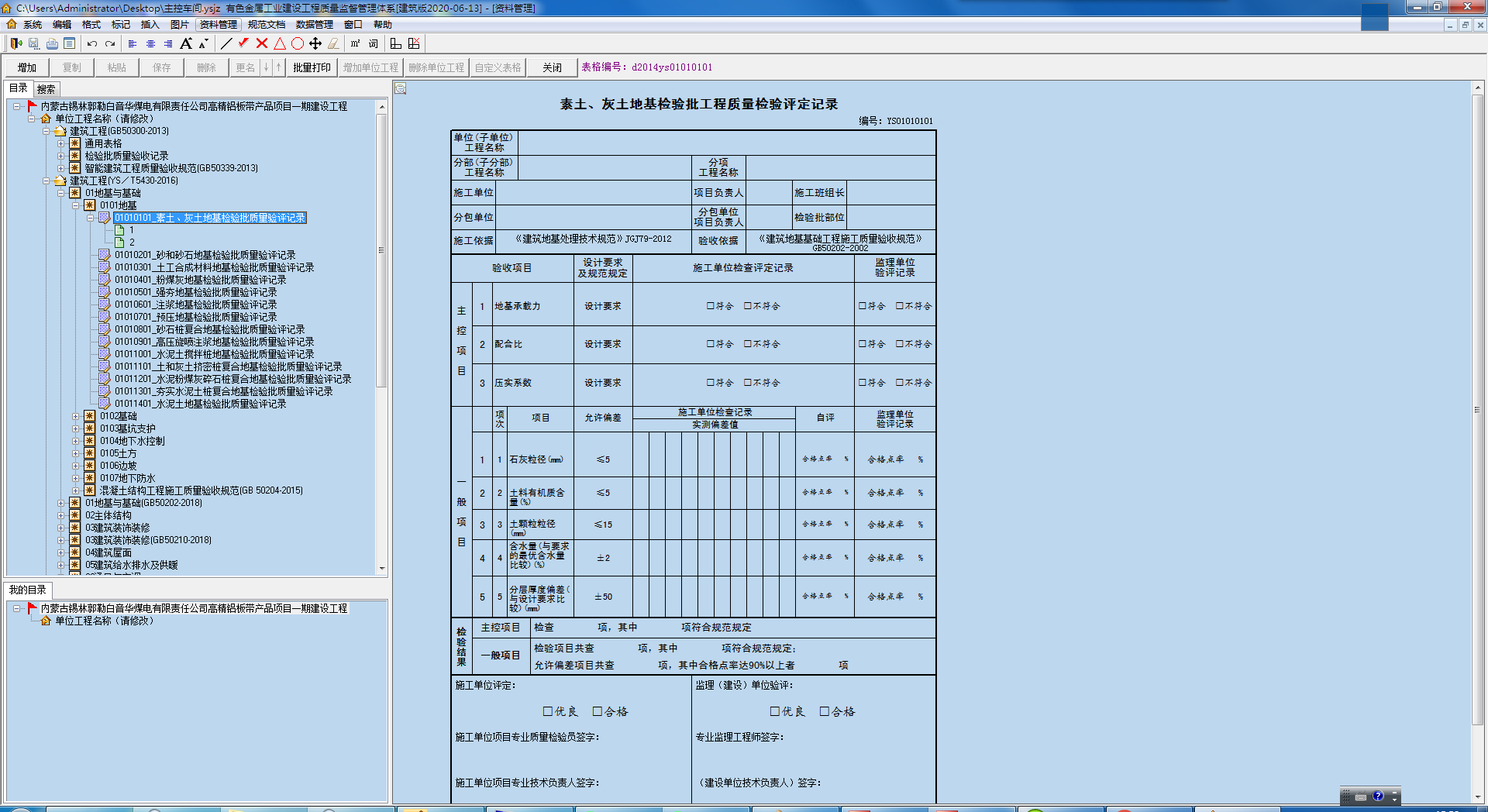Image resolution: width=1488 pixels, height=812 pixels.
Task: Check 符合 for 地基承载力 construction record
Action: click(x=710, y=306)
